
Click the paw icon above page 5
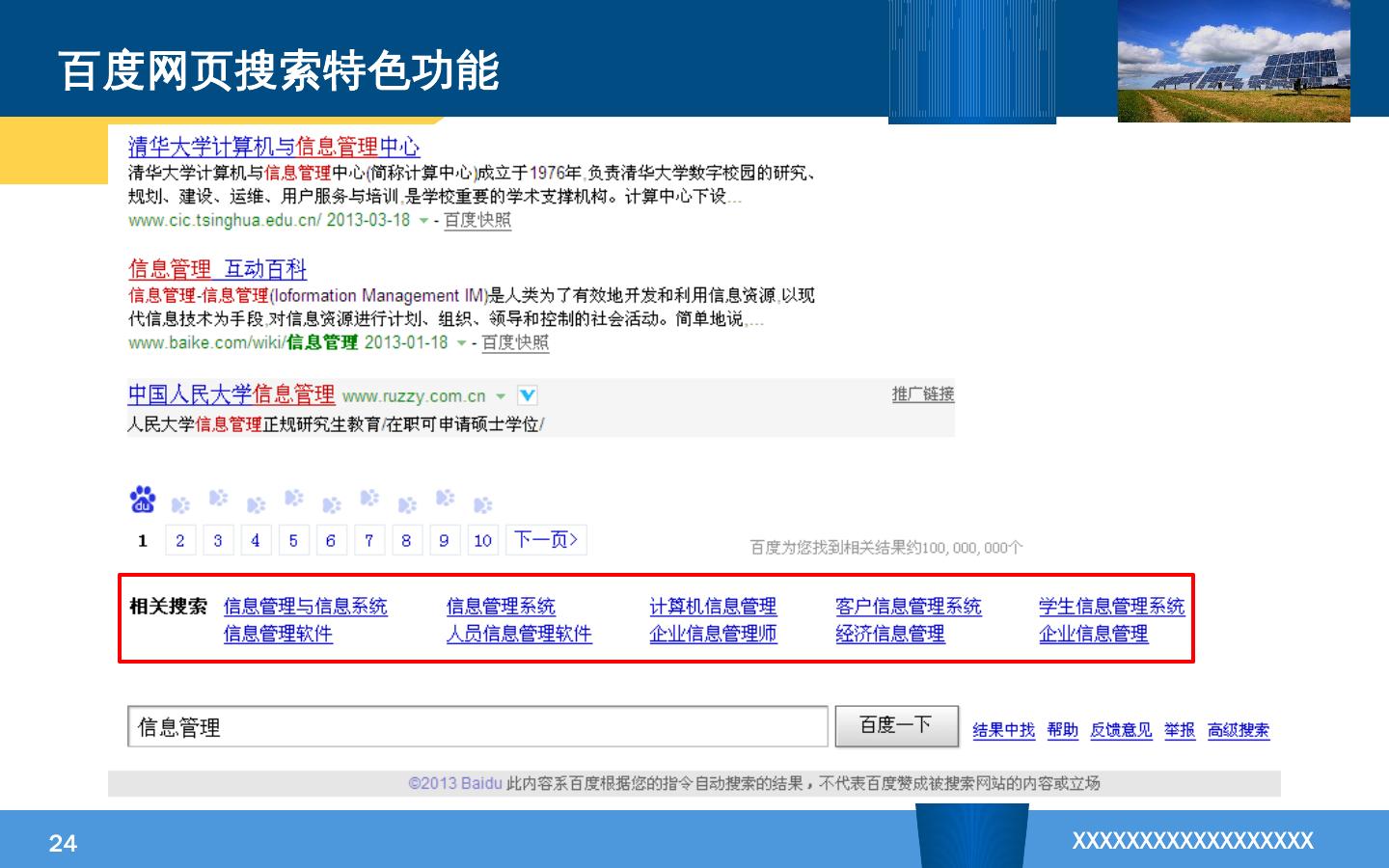click(293, 498)
